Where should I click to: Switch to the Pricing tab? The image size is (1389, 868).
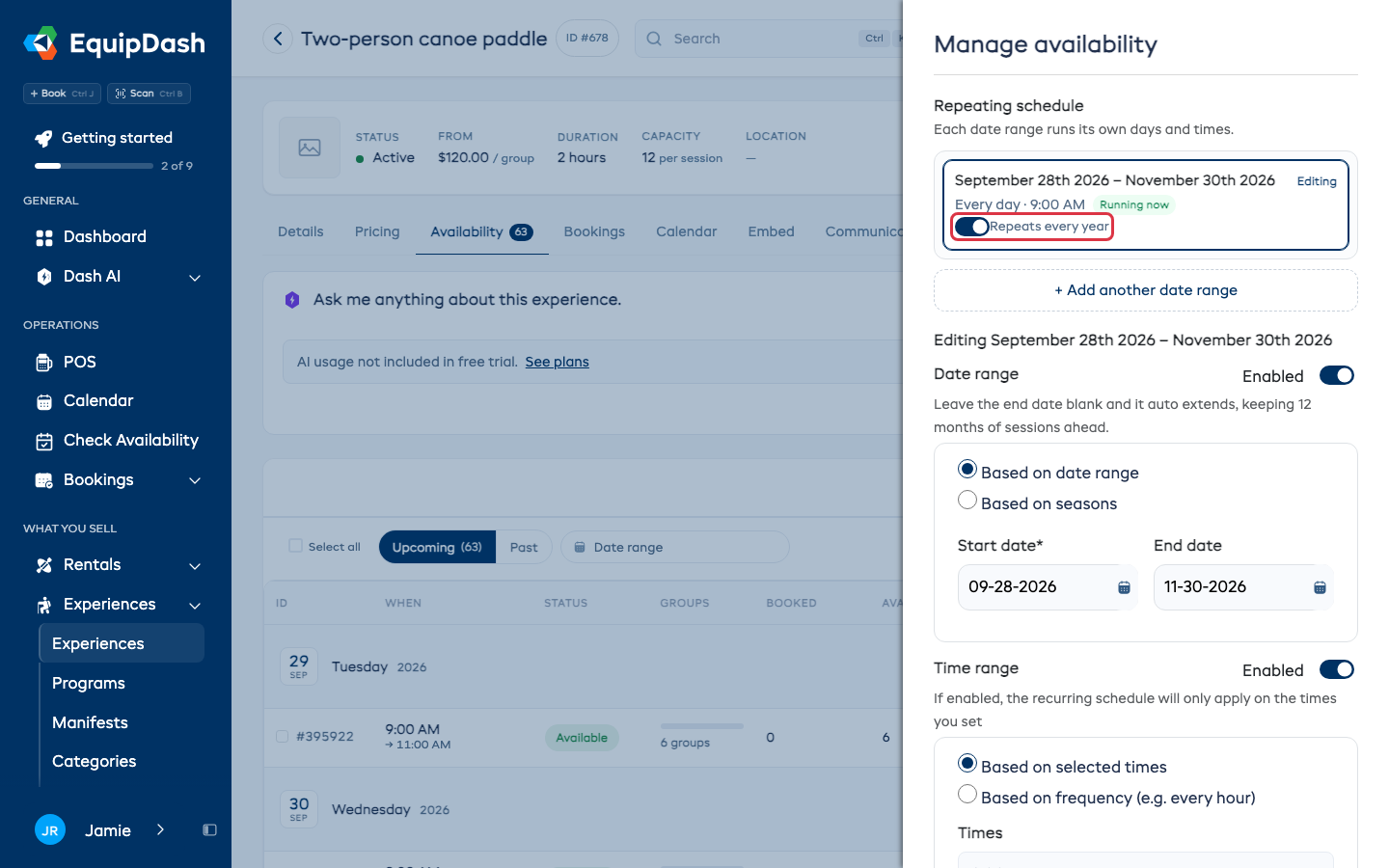pyautogui.click(x=377, y=231)
